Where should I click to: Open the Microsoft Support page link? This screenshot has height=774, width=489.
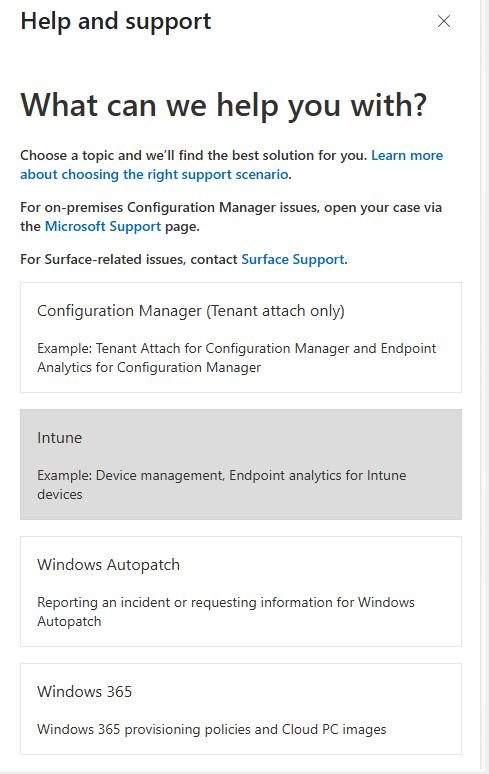103,227
